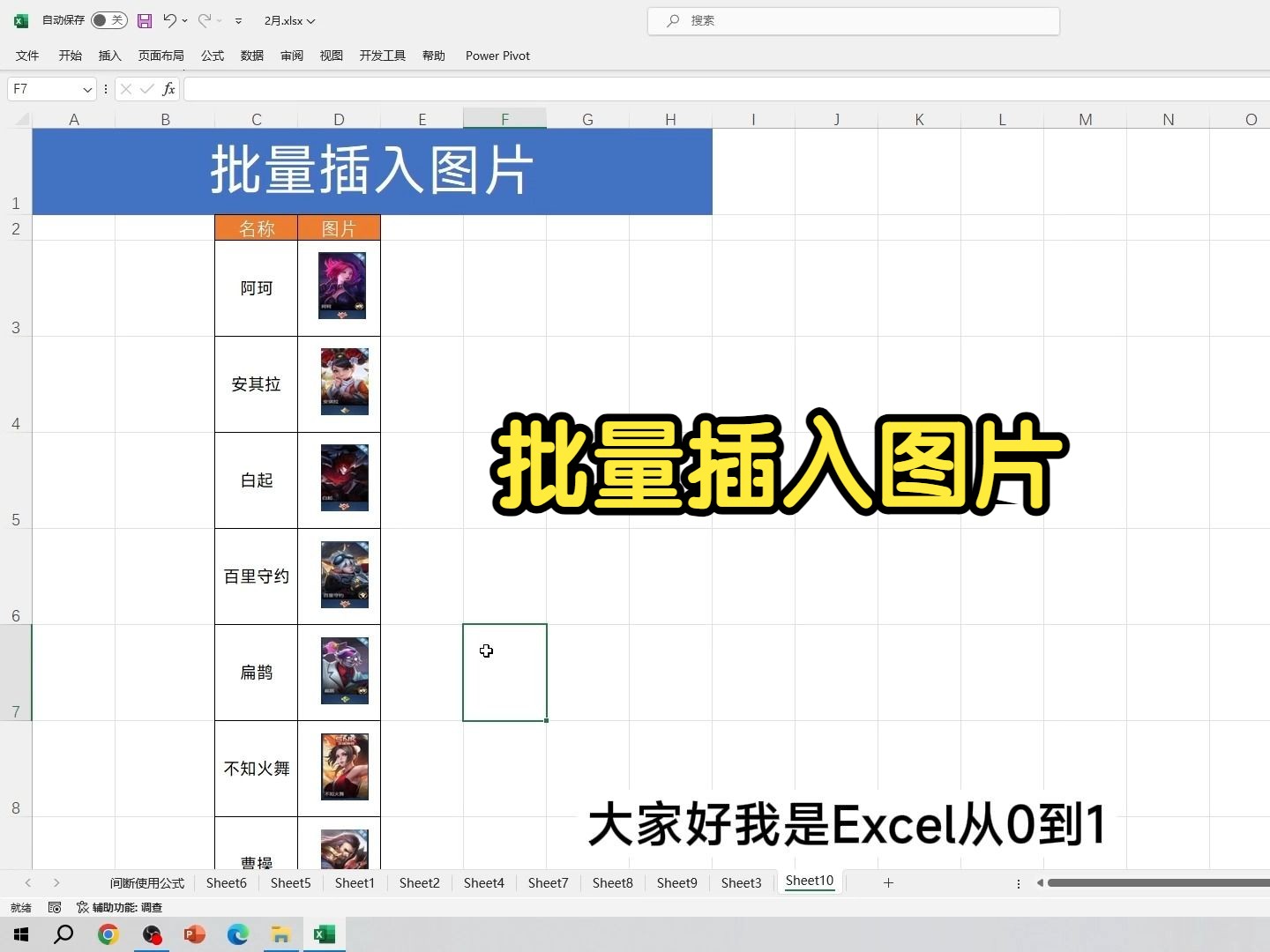Click the previous sheet scroll arrow

[28, 882]
